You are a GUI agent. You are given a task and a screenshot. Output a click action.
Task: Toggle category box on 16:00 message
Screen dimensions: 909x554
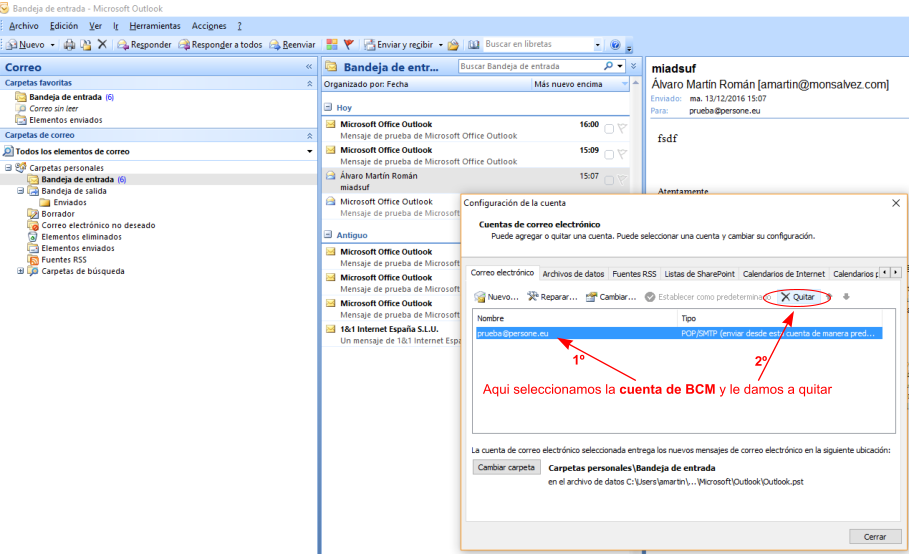pos(609,128)
